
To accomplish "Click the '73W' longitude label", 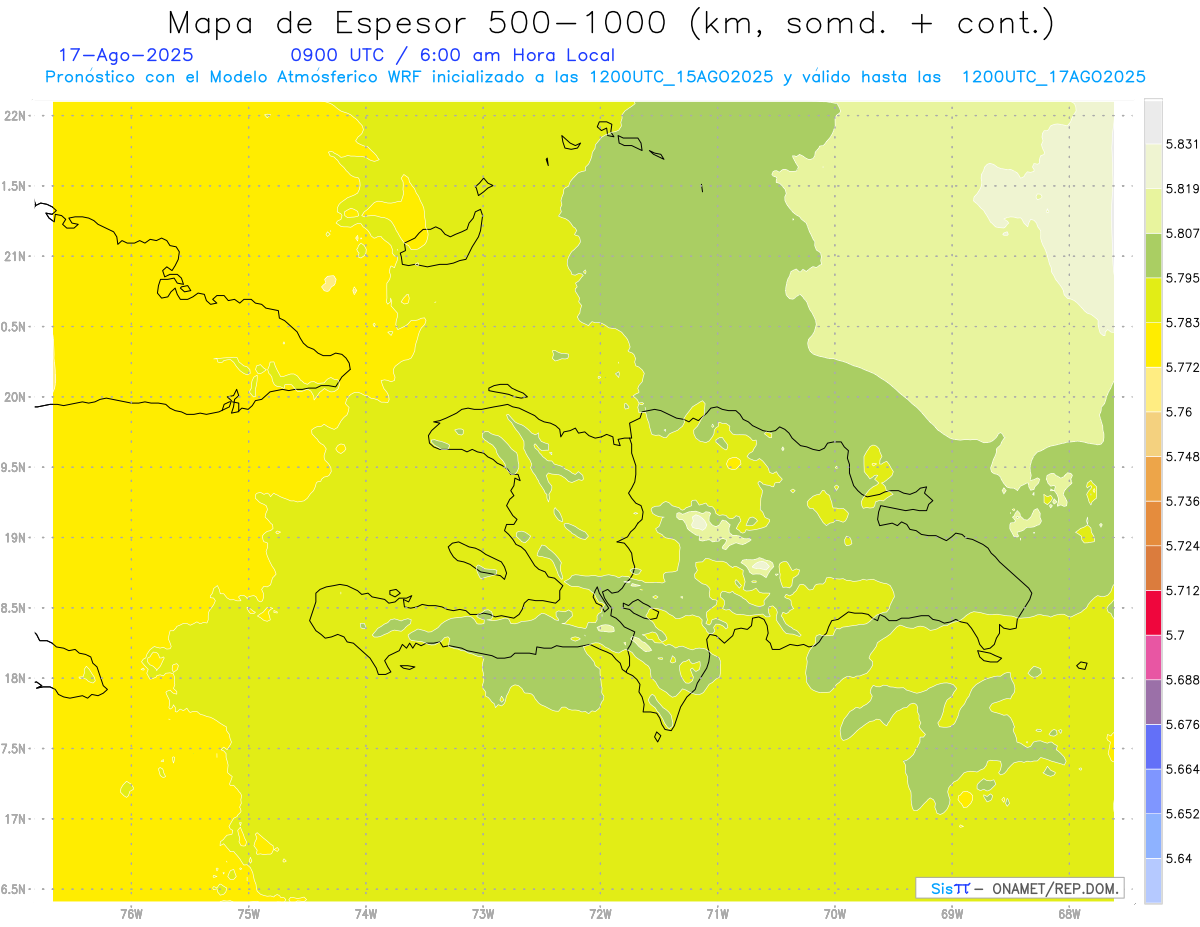I will 483,914.
